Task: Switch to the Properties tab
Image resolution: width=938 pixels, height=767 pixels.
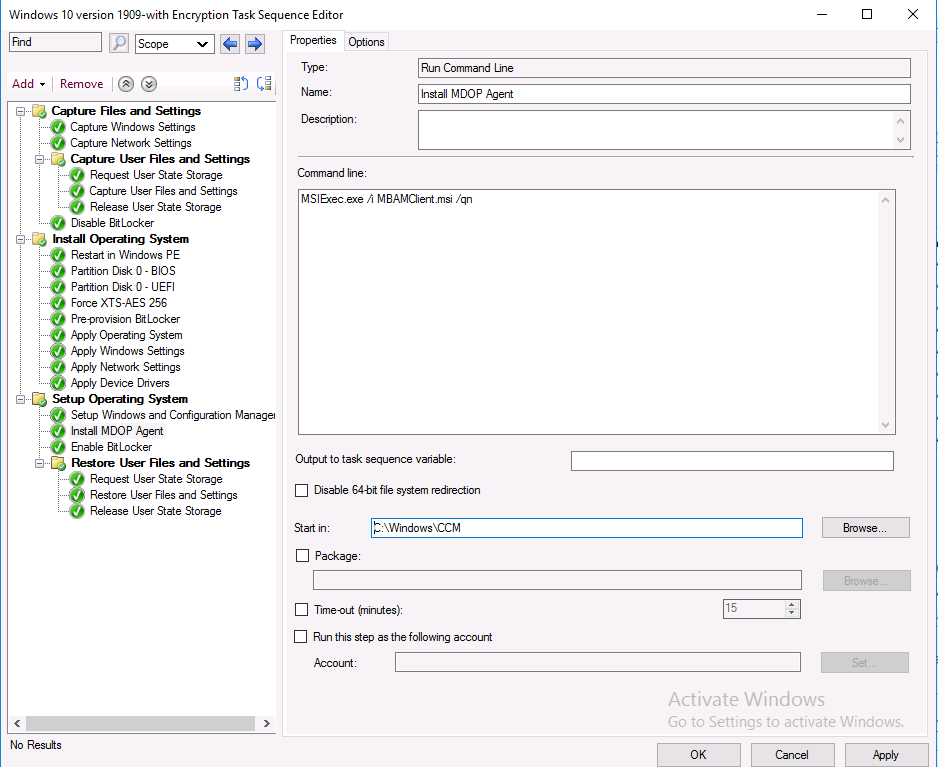Action: coord(313,40)
